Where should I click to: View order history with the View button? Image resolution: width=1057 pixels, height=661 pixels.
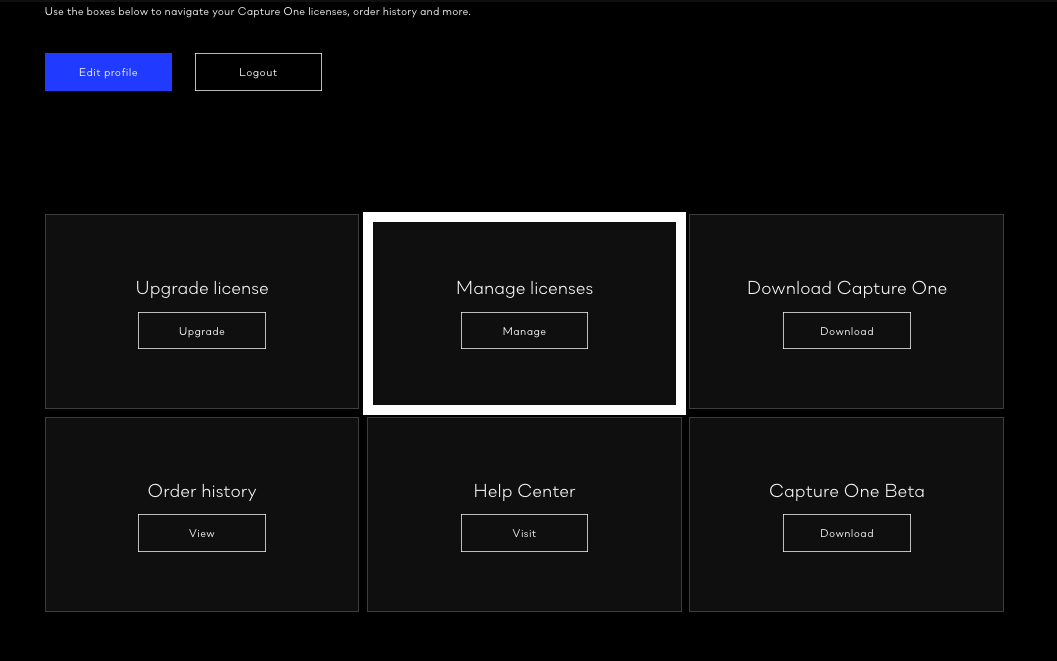click(x=202, y=533)
